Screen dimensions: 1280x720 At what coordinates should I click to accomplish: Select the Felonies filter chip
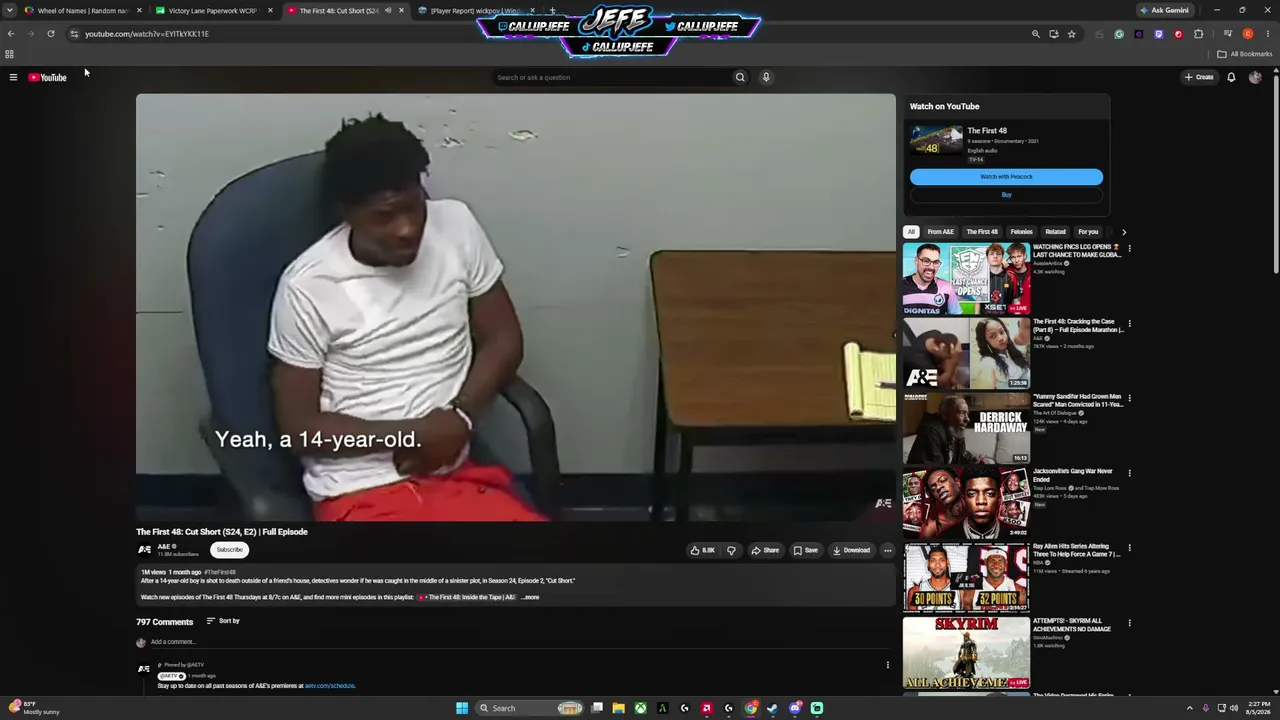coord(1021,232)
